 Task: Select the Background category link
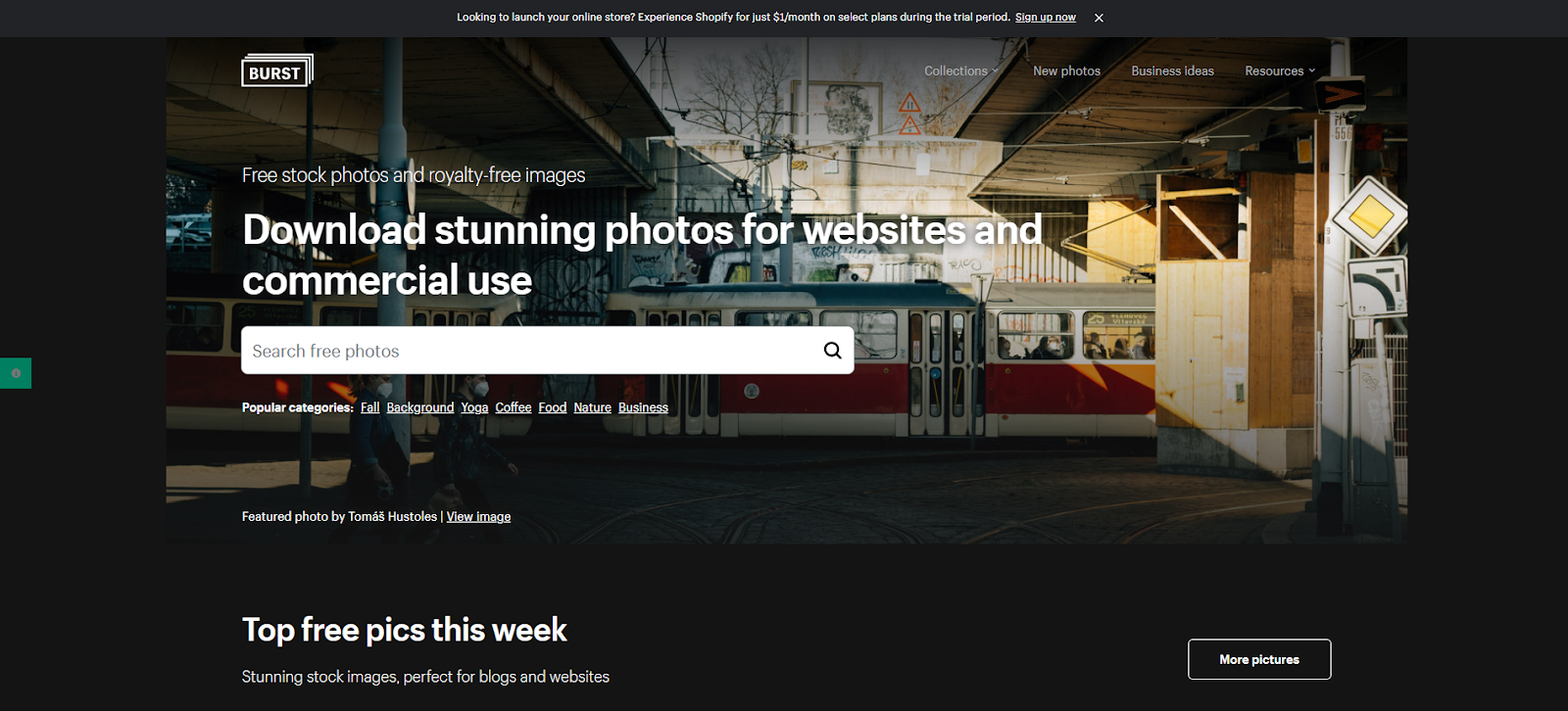tap(419, 407)
